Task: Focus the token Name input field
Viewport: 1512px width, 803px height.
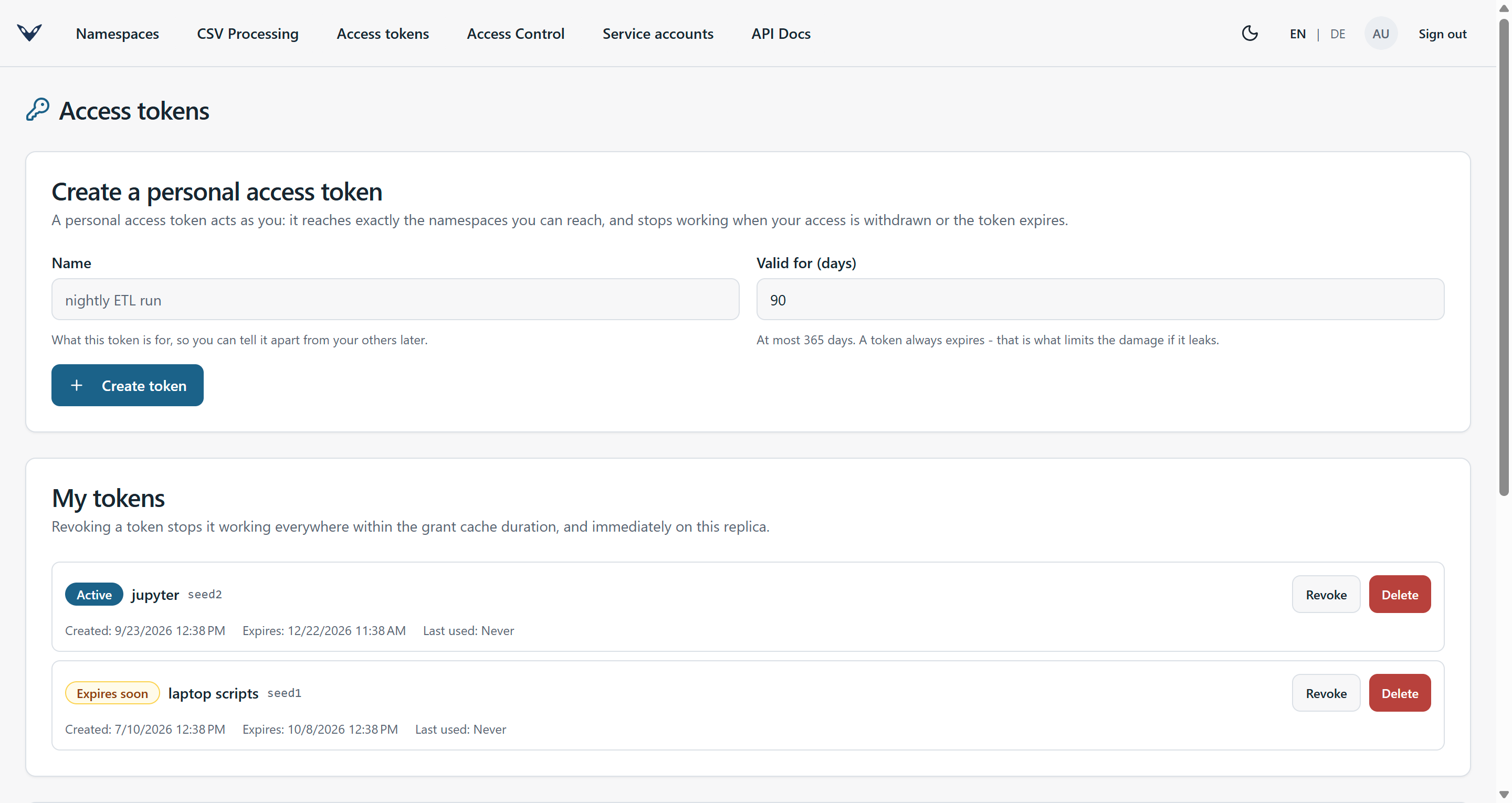Action: click(x=395, y=299)
